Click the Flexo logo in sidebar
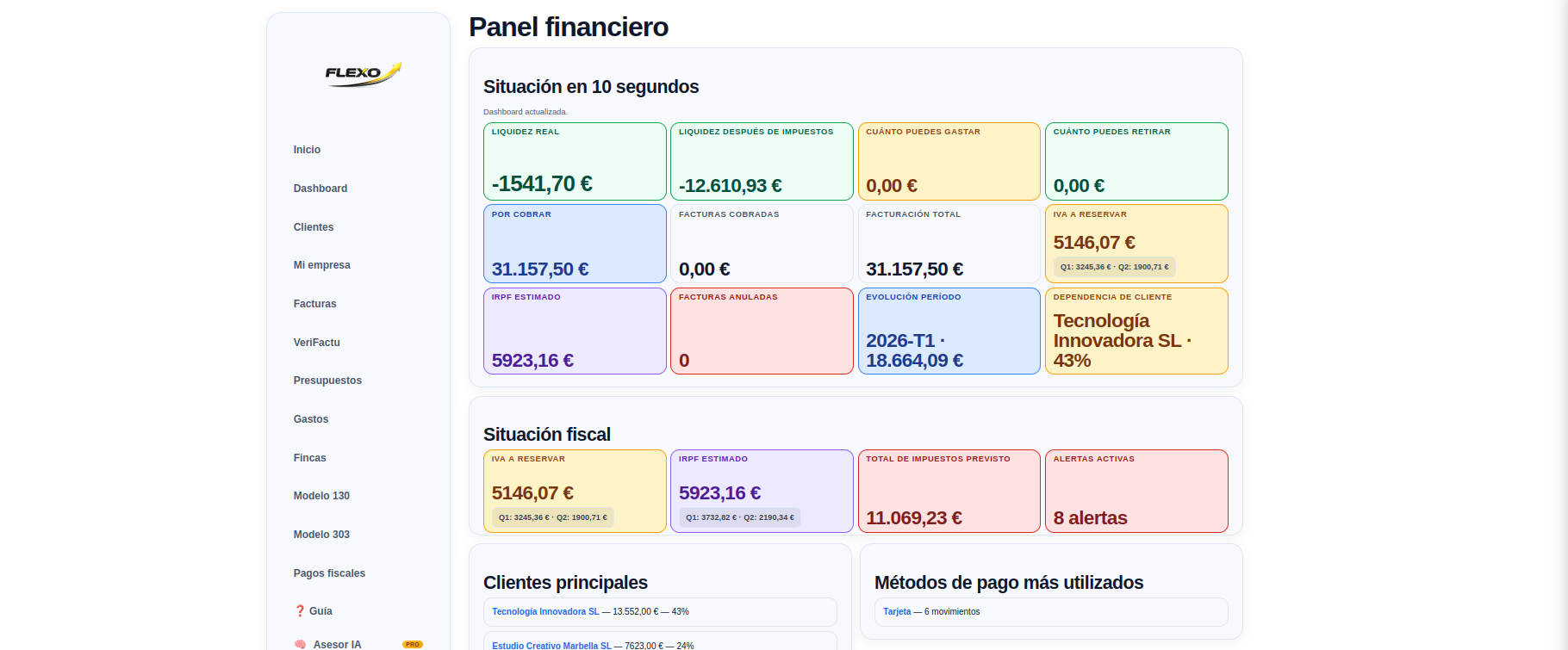 pos(363,74)
